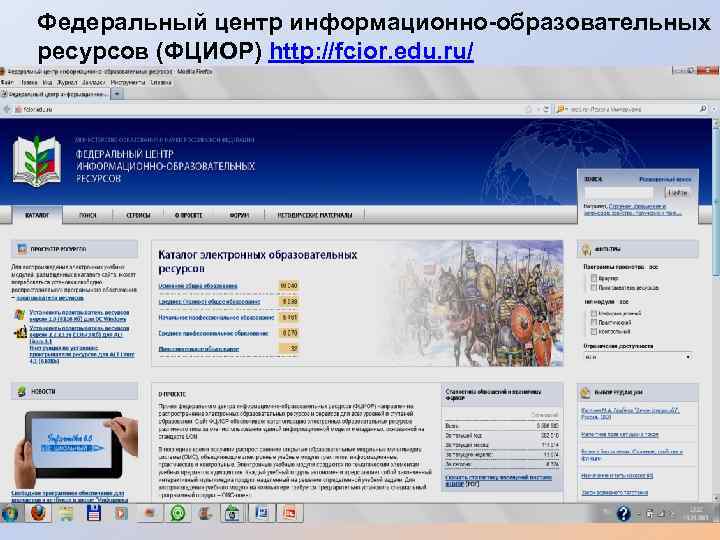Click the magnifier icon in the Firefox search box
Viewport: 720px width, 540px height.
click(x=703, y=109)
